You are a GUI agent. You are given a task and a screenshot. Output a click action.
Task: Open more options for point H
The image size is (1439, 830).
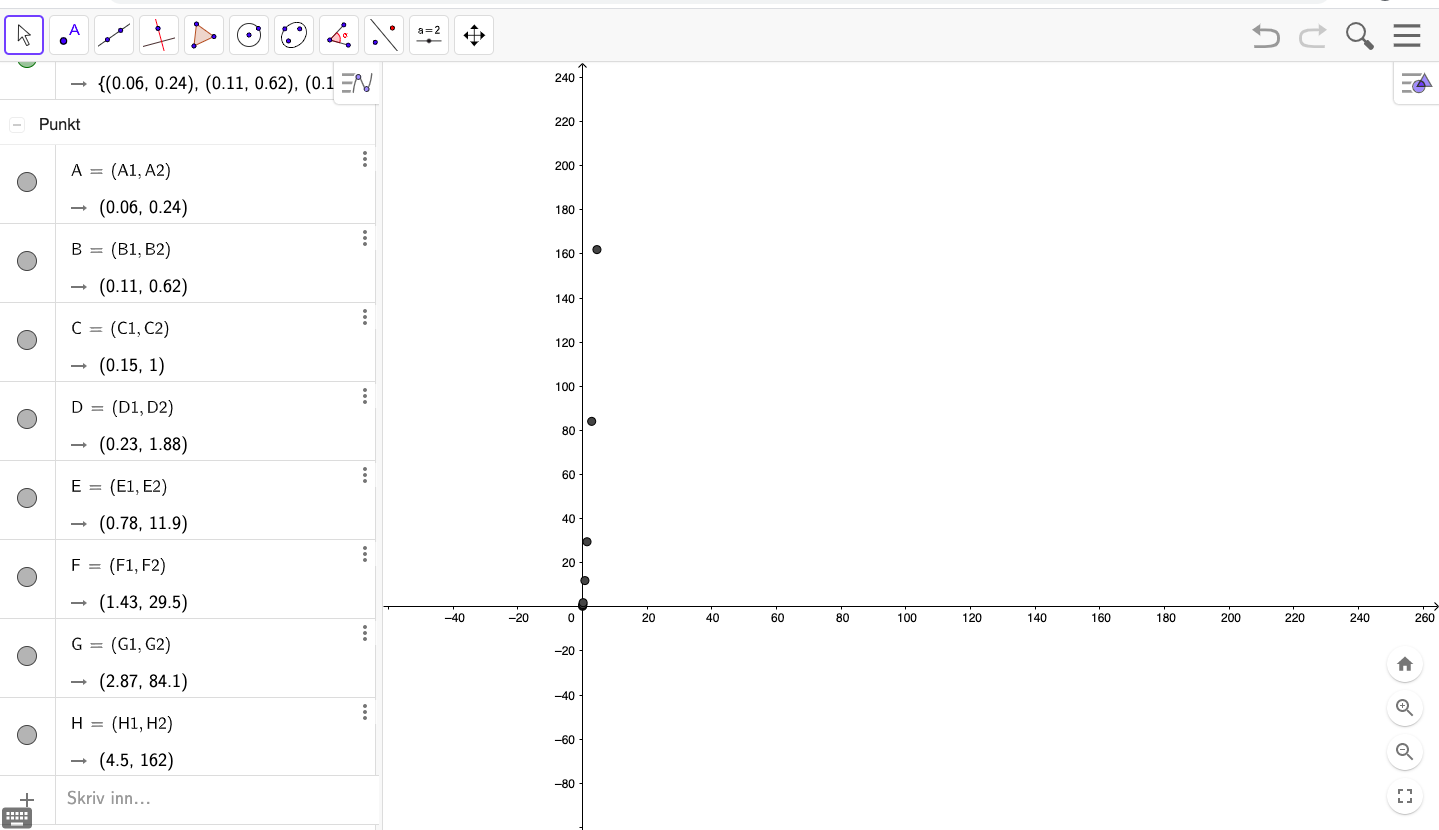tap(365, 712)
